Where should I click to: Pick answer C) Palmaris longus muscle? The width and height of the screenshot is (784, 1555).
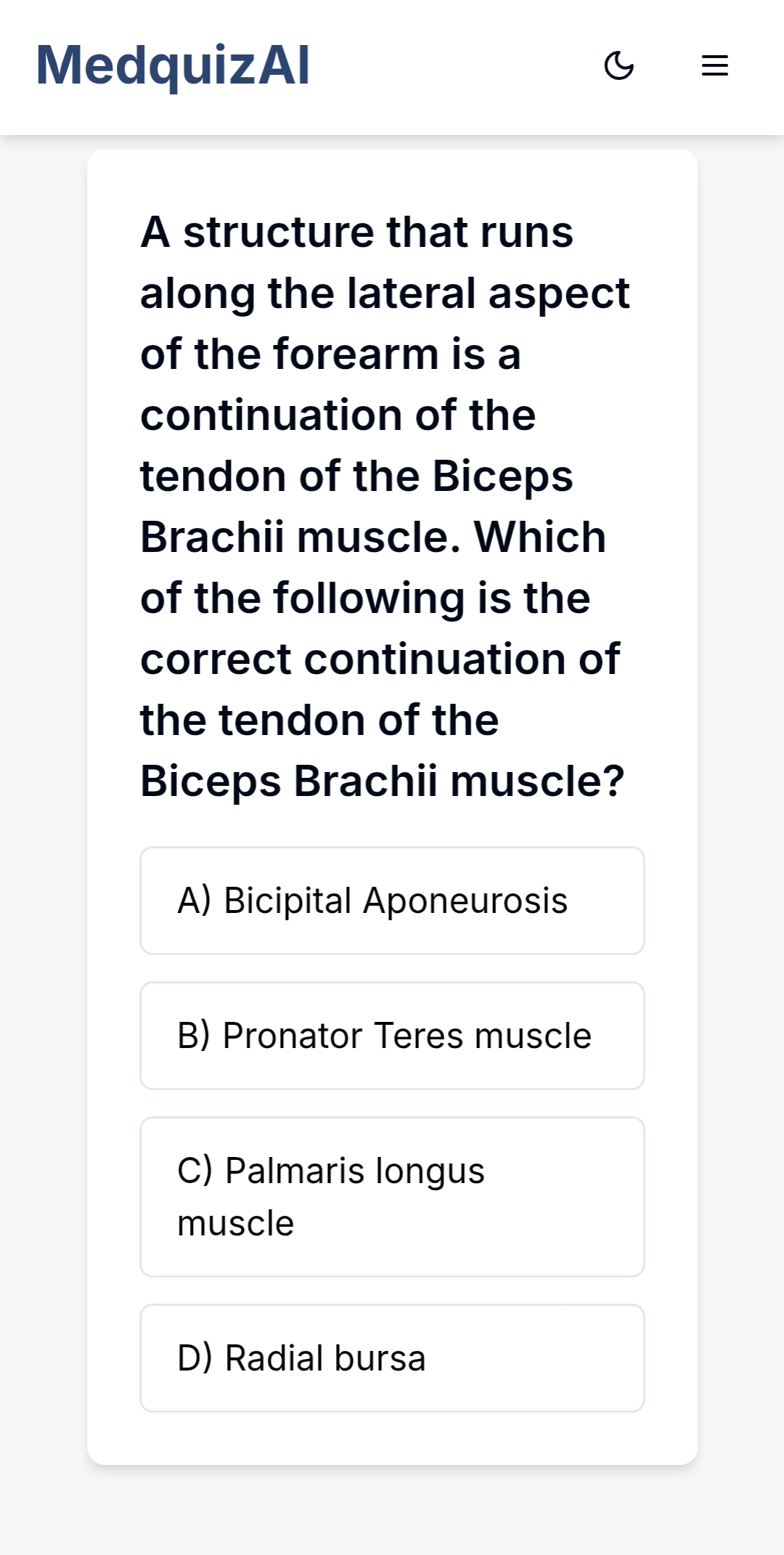tap(392, 1197)
